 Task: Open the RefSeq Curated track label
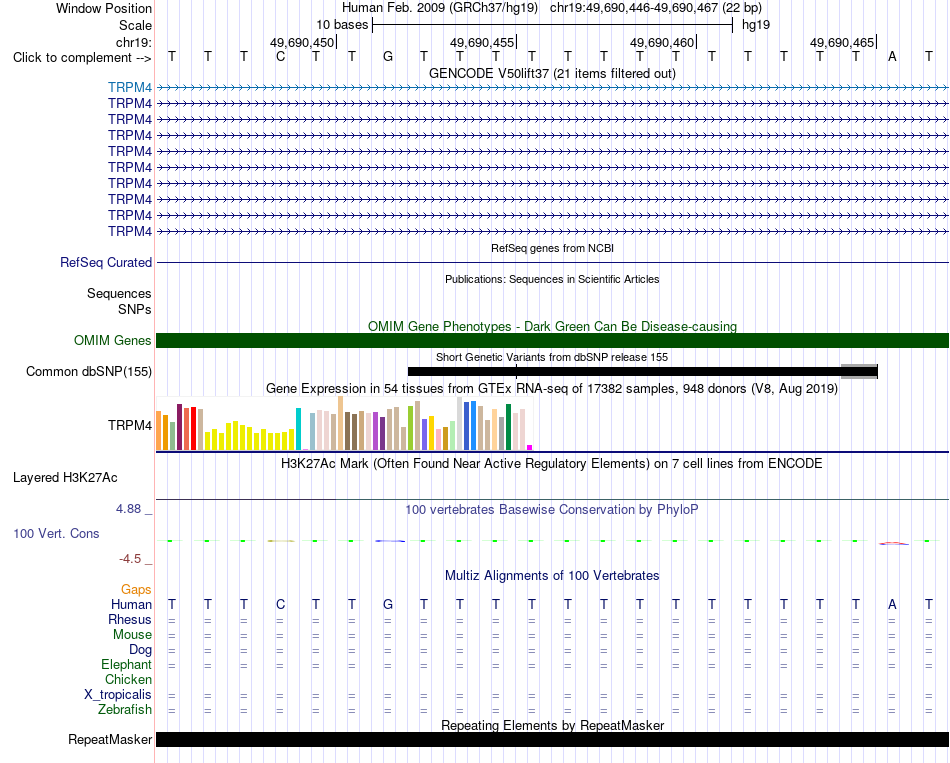coord(105,262)
